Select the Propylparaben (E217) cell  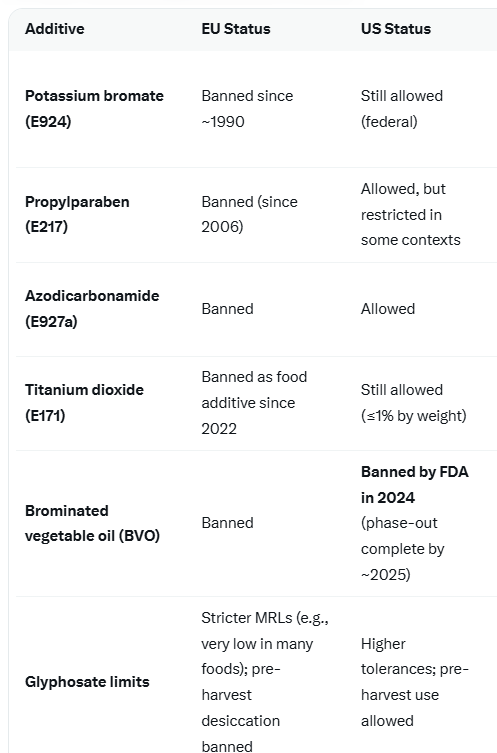(x=77, y=214)
